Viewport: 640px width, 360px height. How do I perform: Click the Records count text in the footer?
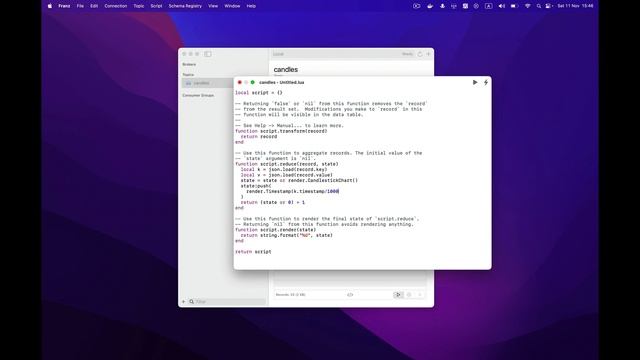291,295
